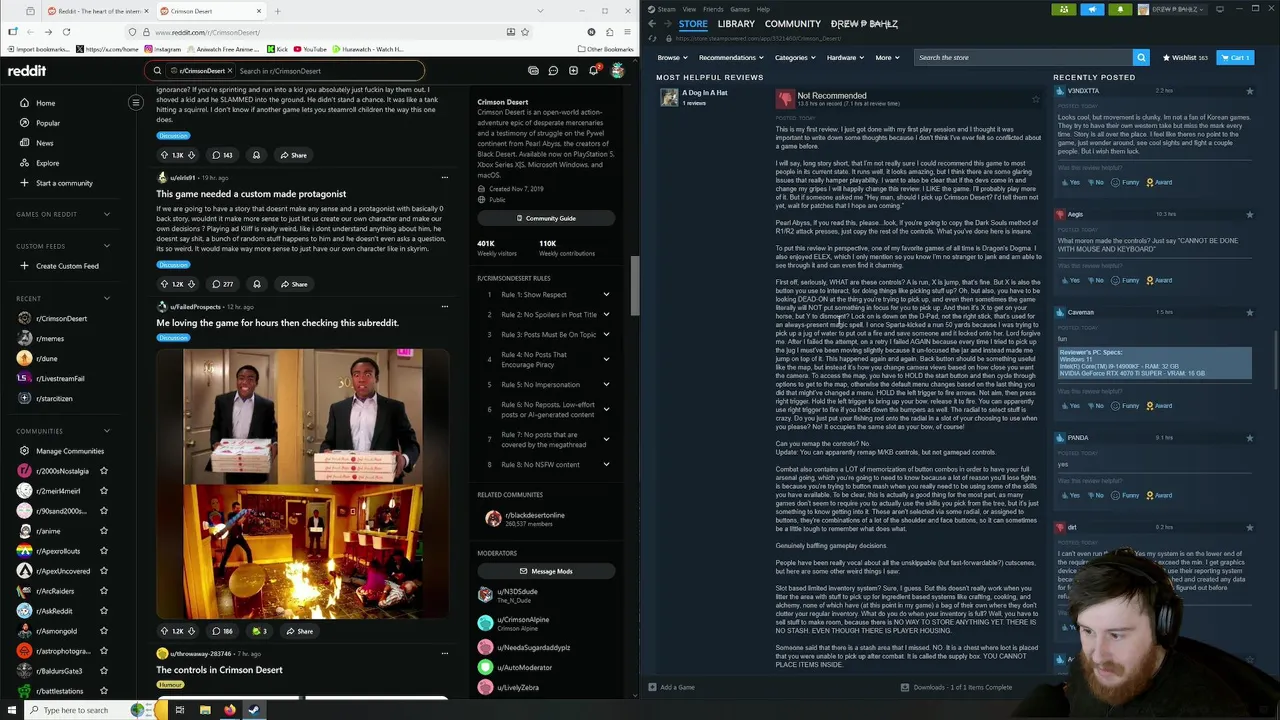Open Steam Recommendations dropdown
The width and height of the screenshot is (1280, 720).
[730, 57]
